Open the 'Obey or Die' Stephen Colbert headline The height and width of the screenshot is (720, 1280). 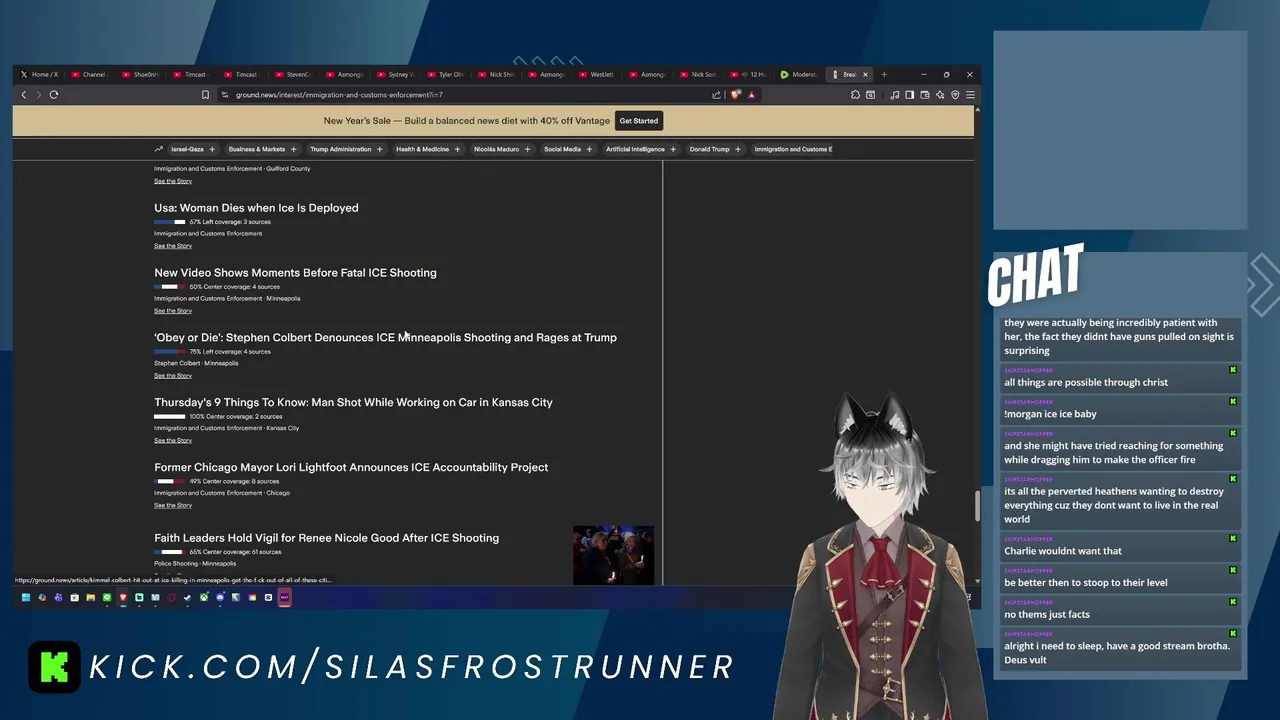385,338
